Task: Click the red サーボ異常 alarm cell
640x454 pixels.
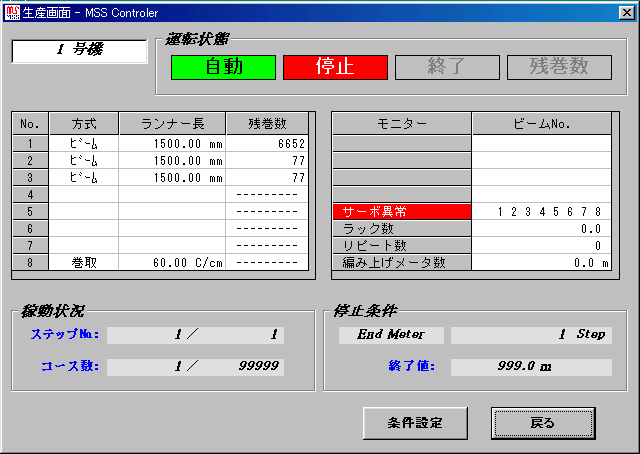Action: click(x=401, y=212)
